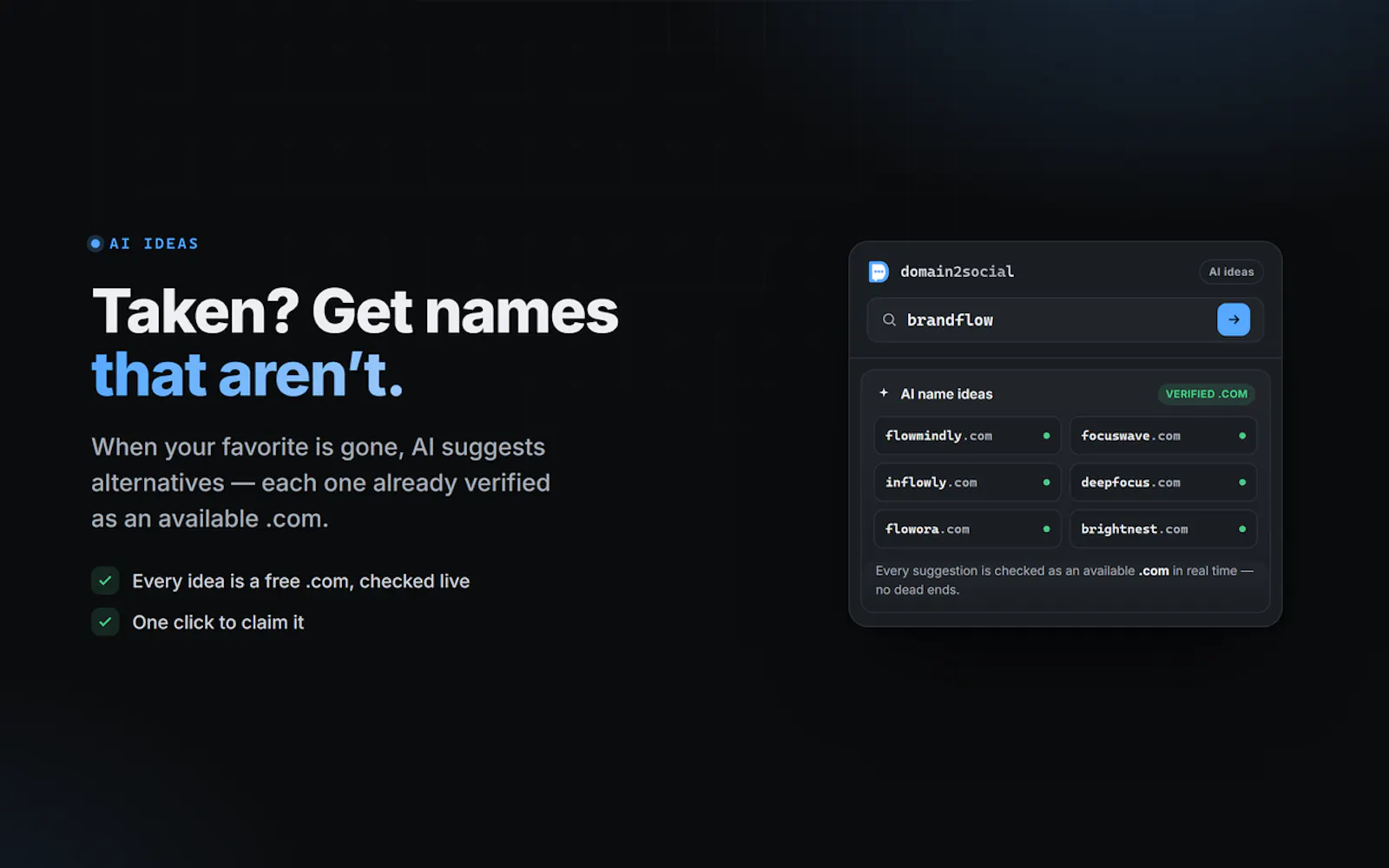Click the 'Every suggestion is checked' footnote
The image size is (1389, 868).
click(x=1064, y=580)
